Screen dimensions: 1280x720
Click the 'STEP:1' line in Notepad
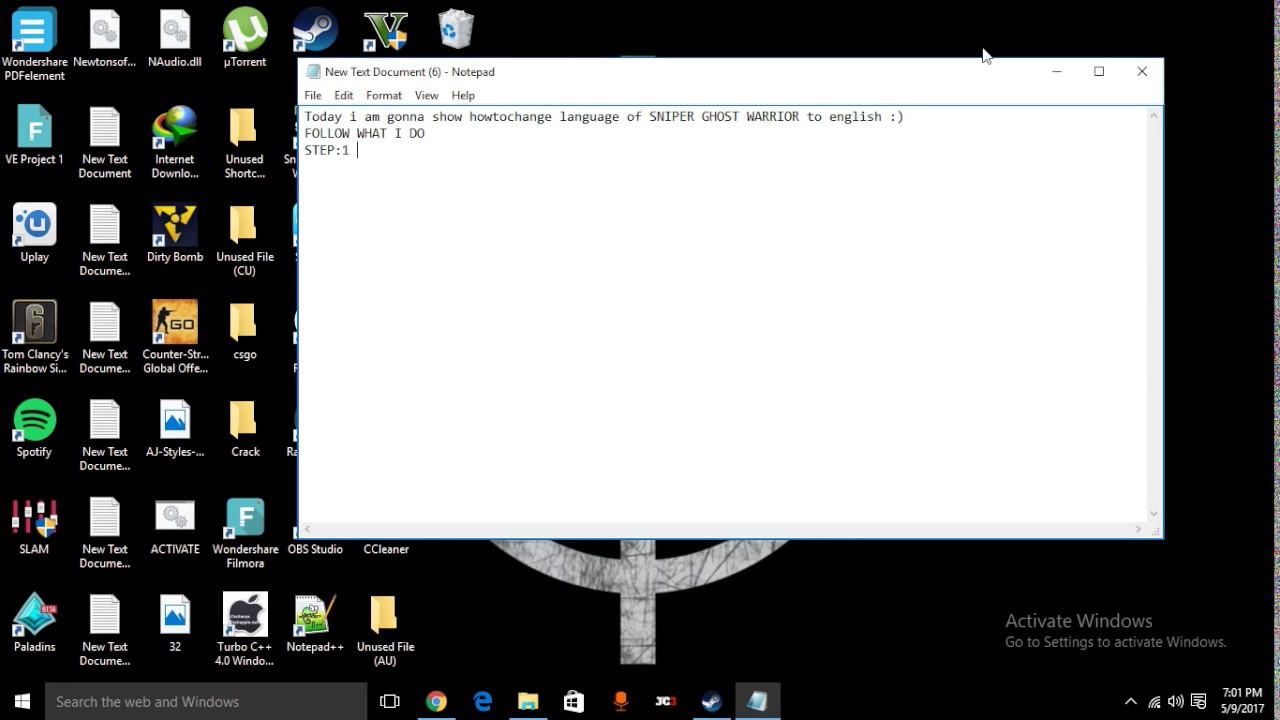pyautogui.click(x=327, y=150)
